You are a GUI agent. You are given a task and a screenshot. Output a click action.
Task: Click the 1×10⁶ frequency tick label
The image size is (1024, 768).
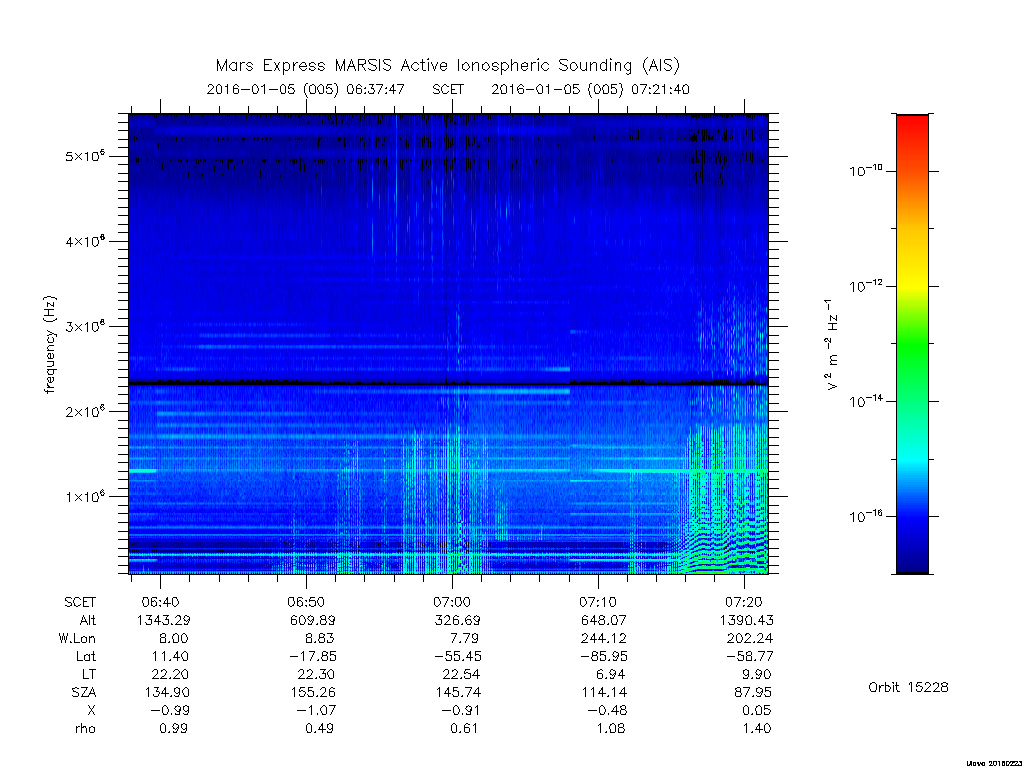point(85,496)
